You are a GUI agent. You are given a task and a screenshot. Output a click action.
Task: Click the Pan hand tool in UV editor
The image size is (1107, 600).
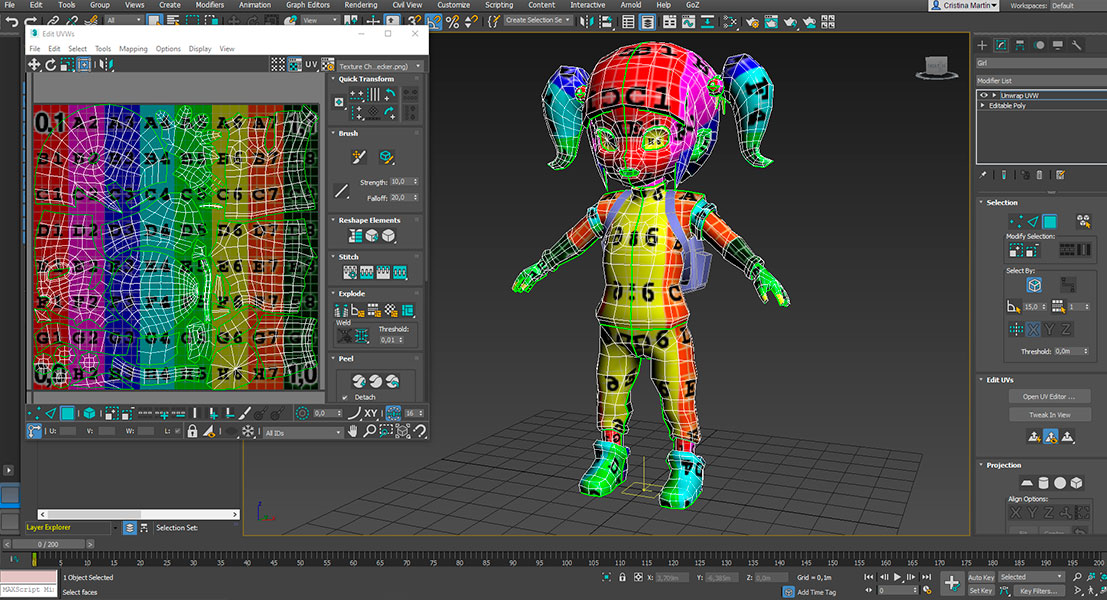pyautogui.click(x=353, y=432)
